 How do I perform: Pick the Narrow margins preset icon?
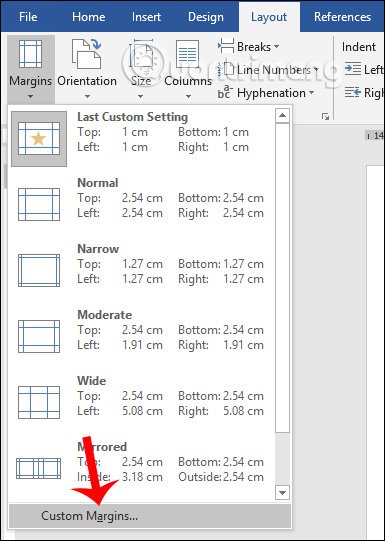[x=39, y=270]
